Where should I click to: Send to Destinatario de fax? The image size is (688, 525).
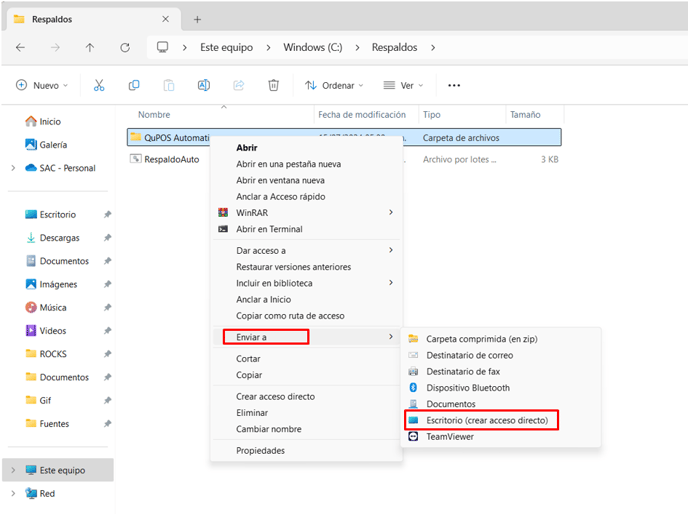(462, 371)
